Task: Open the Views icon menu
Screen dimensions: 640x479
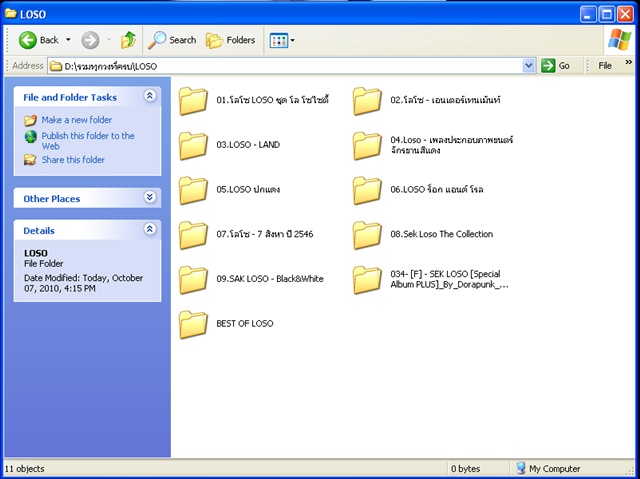Action: [282, 40]
